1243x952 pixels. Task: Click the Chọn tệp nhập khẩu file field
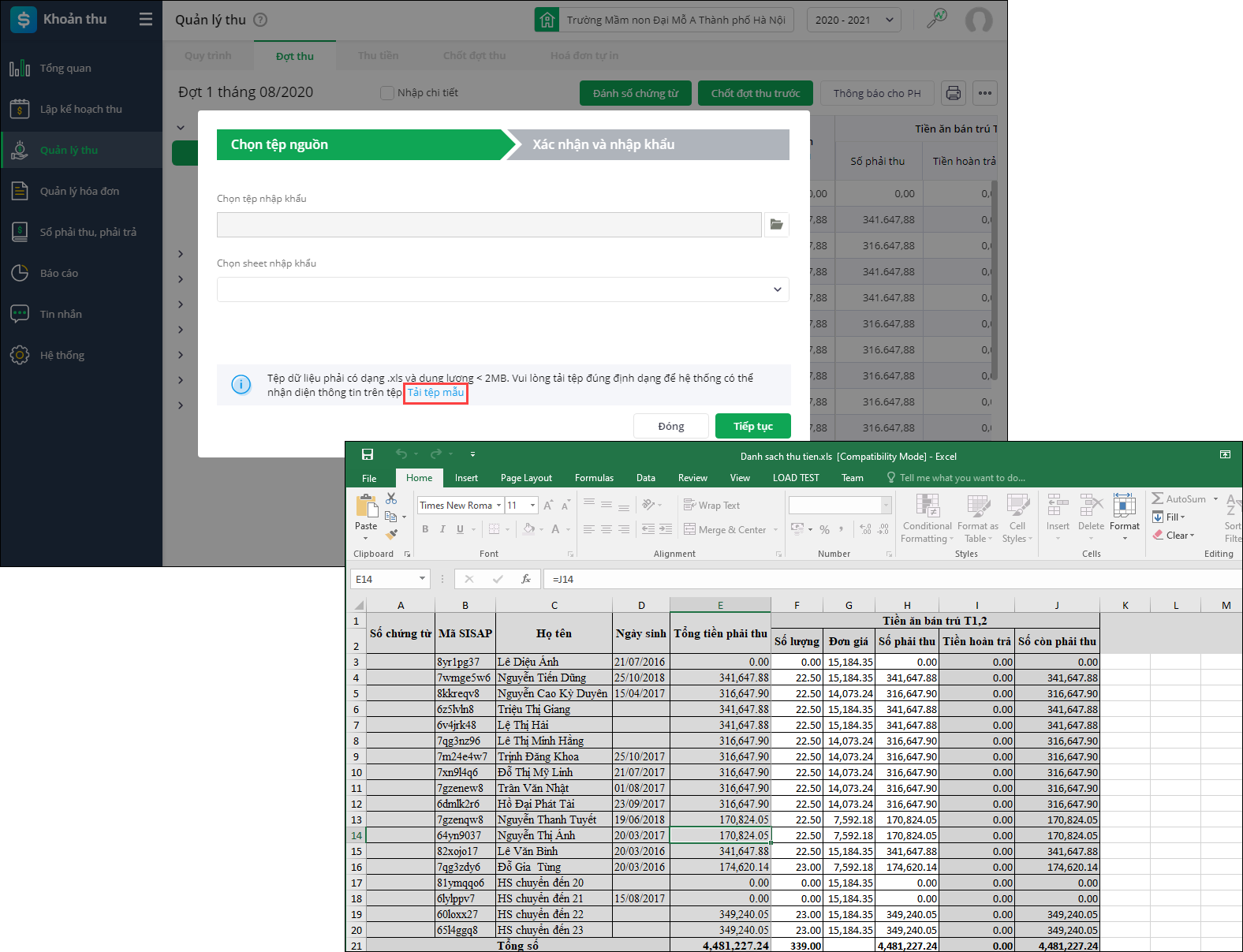click(x=489, y=225)
